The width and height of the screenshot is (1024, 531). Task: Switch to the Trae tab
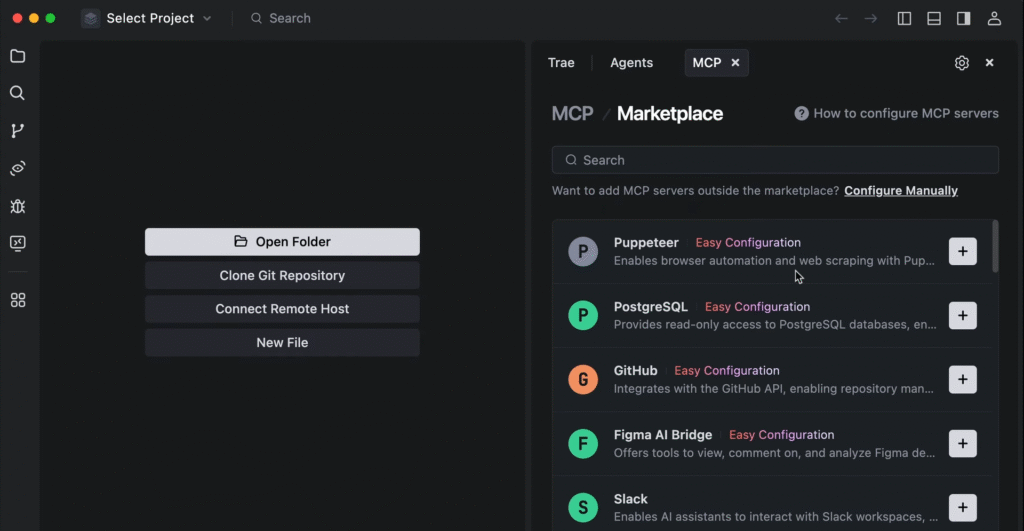tap(561, 63)
